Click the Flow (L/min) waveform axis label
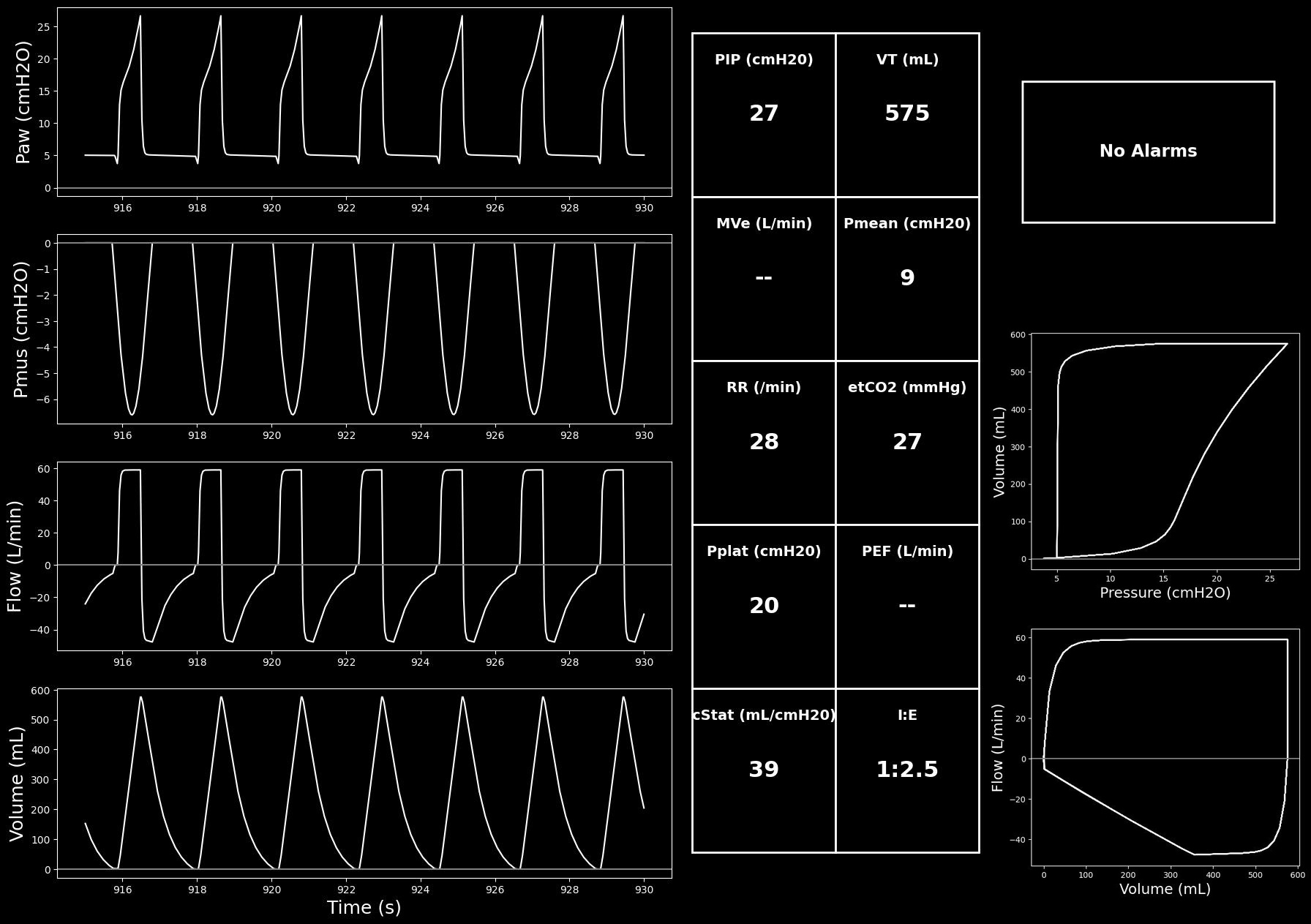 (x=15, y=556)
